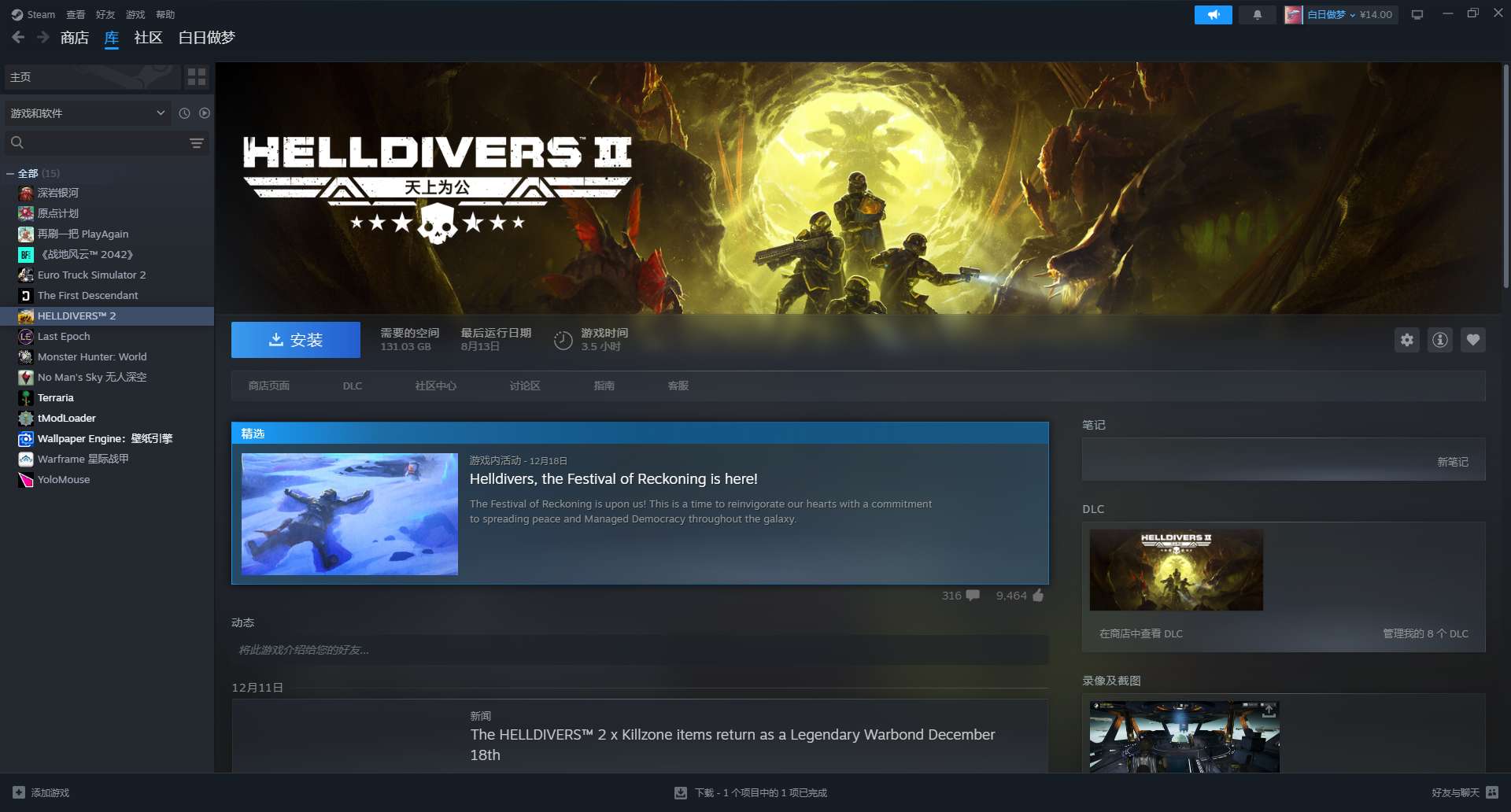Open the 好友 menu
Screen dimensions: 1511x812
(x=105, y=15)
